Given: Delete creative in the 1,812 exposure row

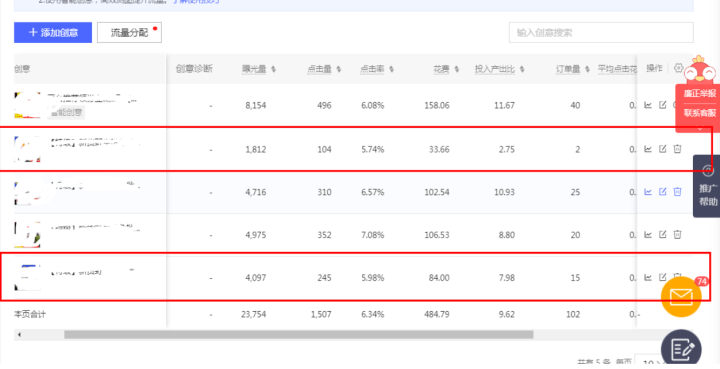Looking at the screenshot, I should tap(677, 149).
